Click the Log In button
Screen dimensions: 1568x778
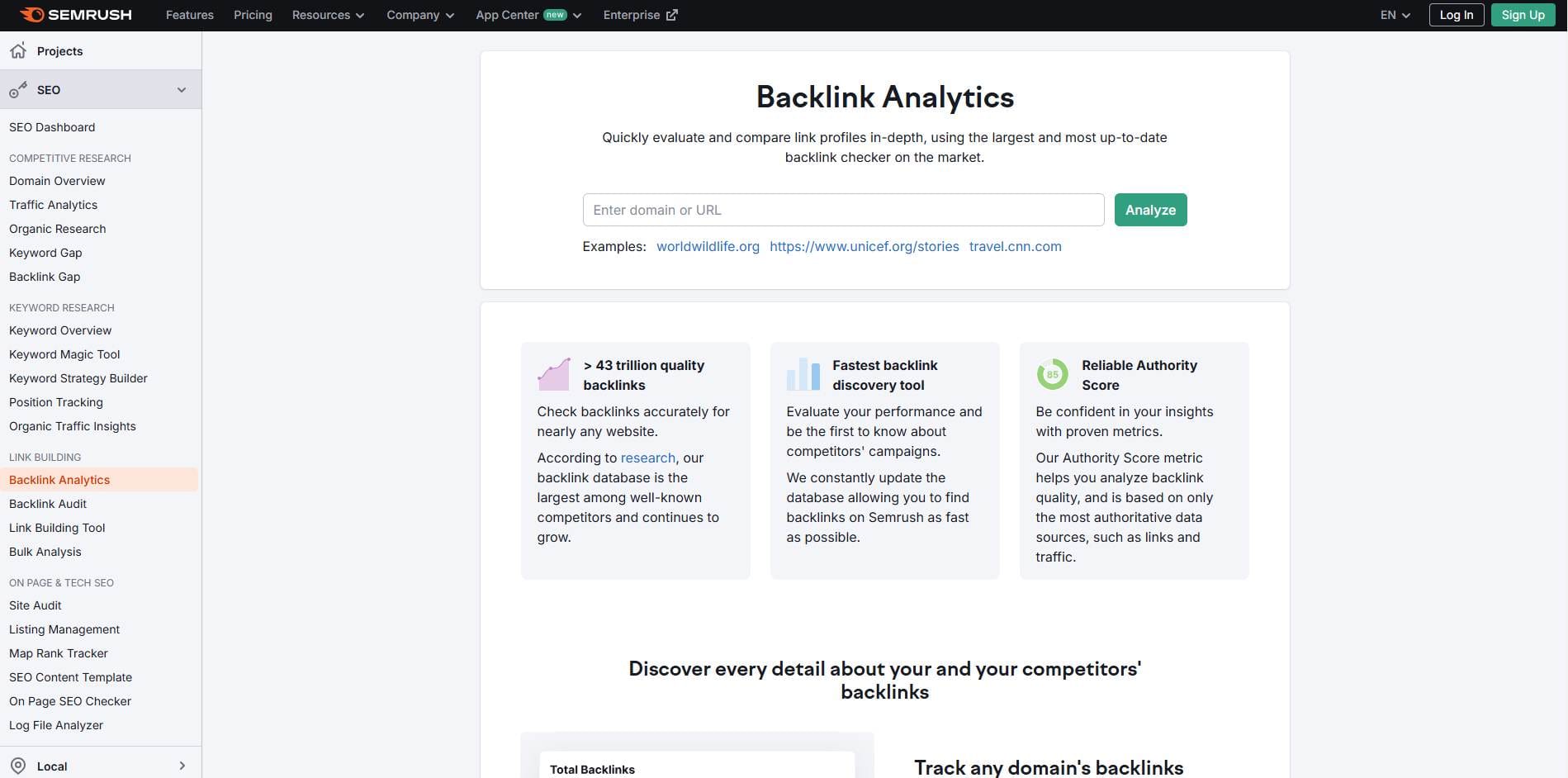[x=1457, y=15]
